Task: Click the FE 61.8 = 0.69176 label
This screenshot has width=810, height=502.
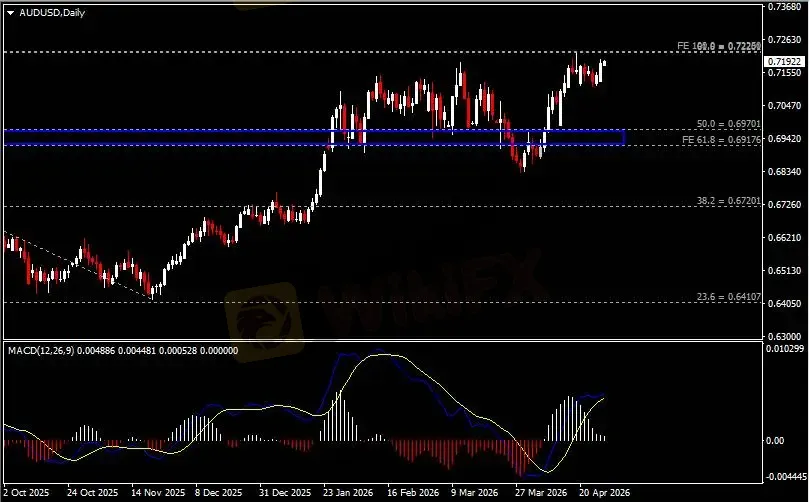Action: (x=721, y=139)
